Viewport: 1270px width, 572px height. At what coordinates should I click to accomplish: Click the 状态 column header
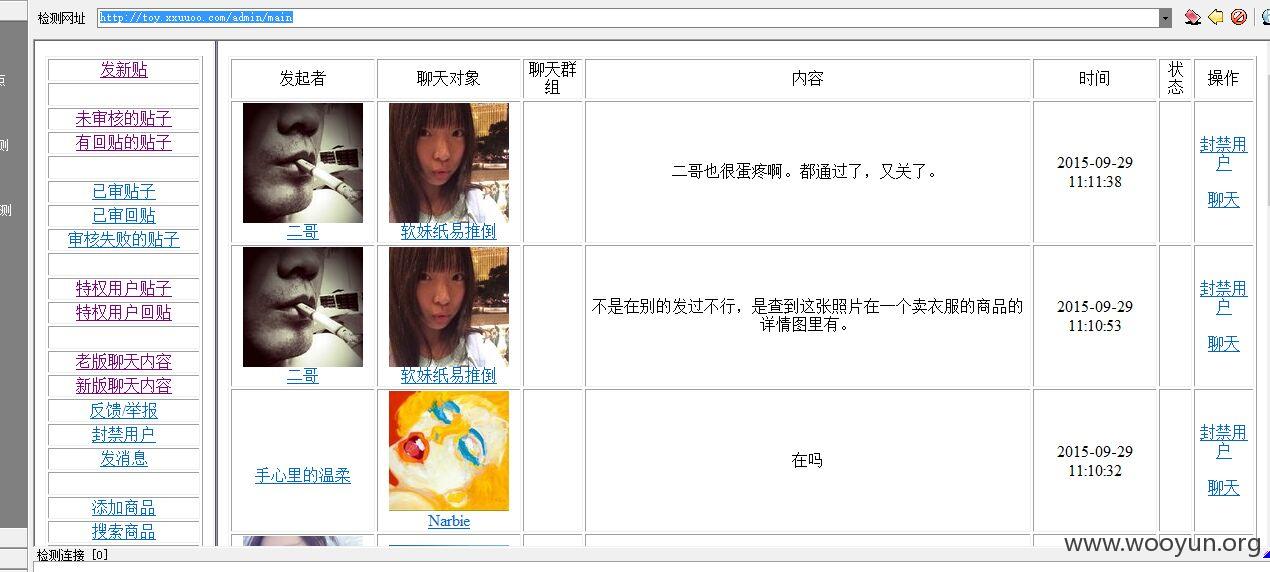[x=1175, y=79]
